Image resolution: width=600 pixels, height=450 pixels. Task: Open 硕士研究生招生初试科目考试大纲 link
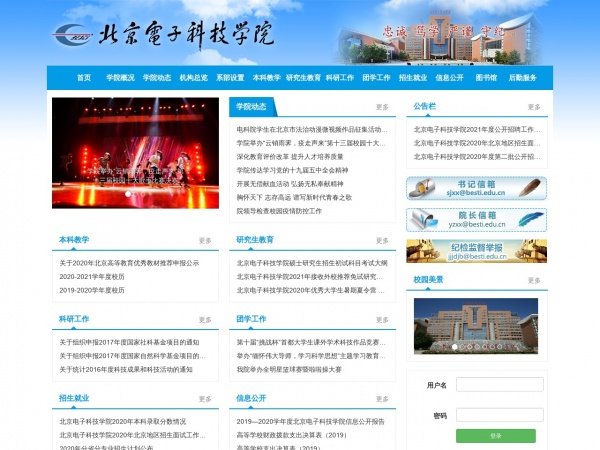(x=312, y=263)
